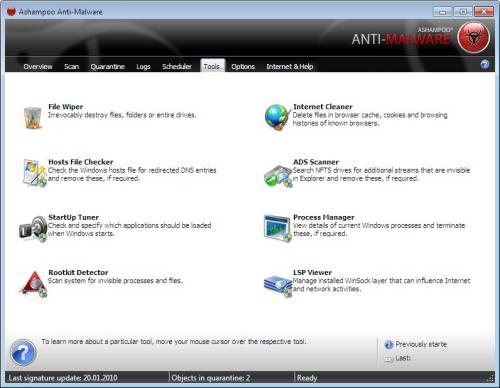This screenshot has height=388, width=500.
Task: Open the Logs tab
Action: (143, 67)
